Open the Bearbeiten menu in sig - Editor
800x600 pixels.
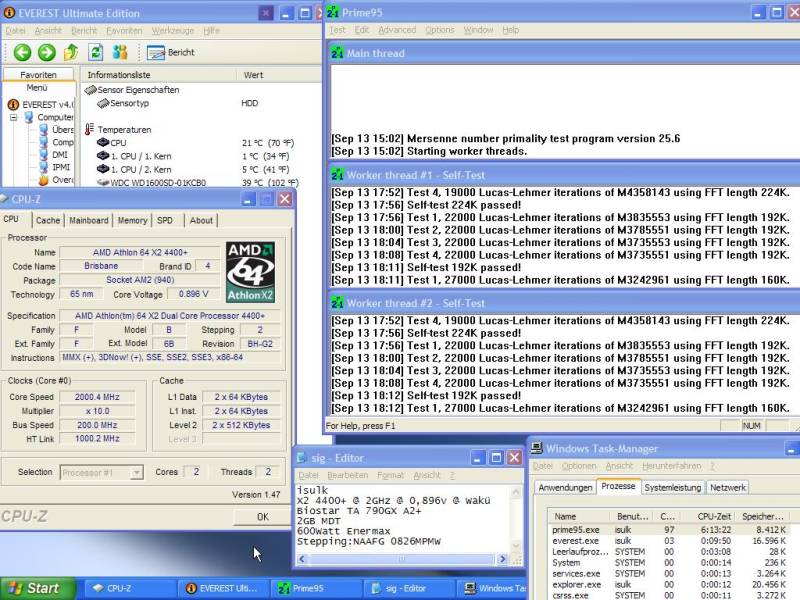pyautogui.click(x=347, y=476)
